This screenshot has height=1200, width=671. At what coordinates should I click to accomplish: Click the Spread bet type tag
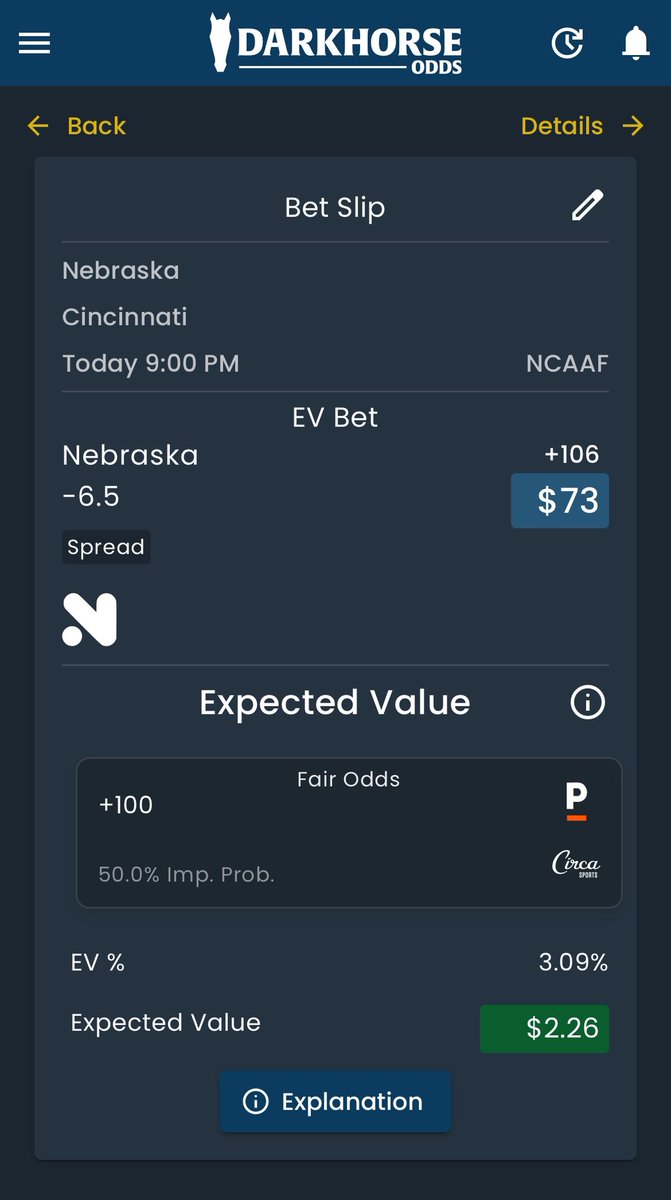(106, 547)
